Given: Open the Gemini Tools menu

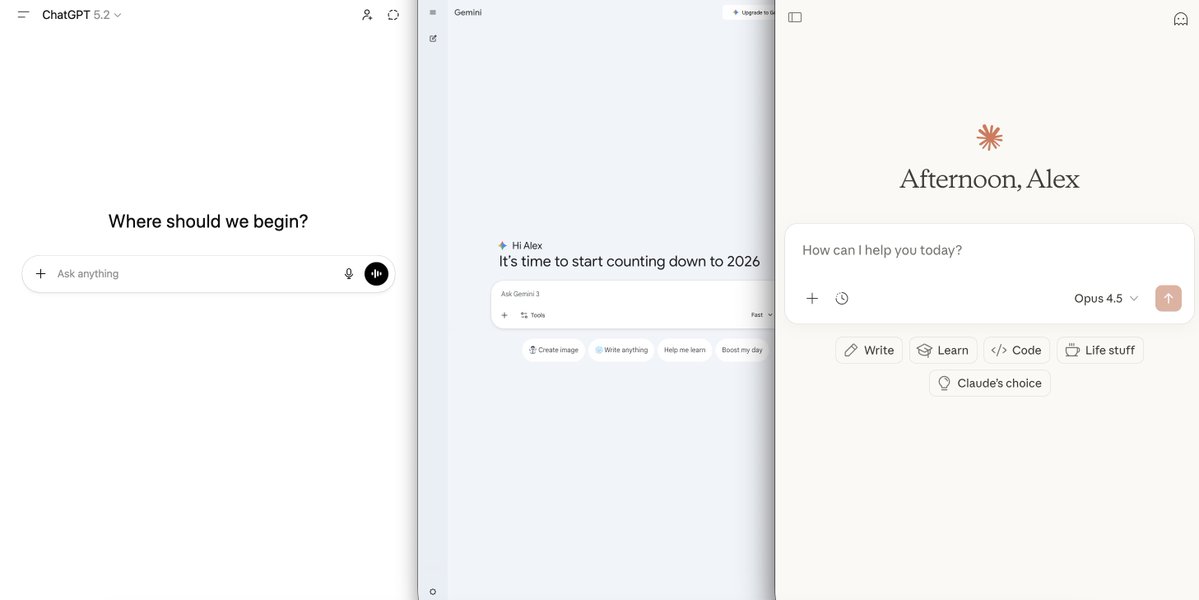Looking at the screenshot, I should coord(533,315).
